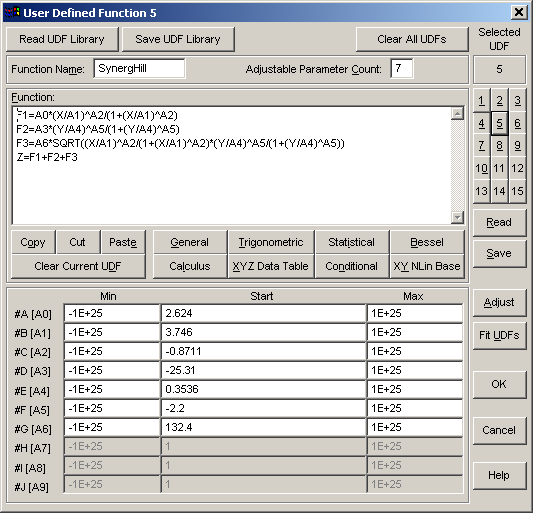Open the General functions list

pos(190,242)
